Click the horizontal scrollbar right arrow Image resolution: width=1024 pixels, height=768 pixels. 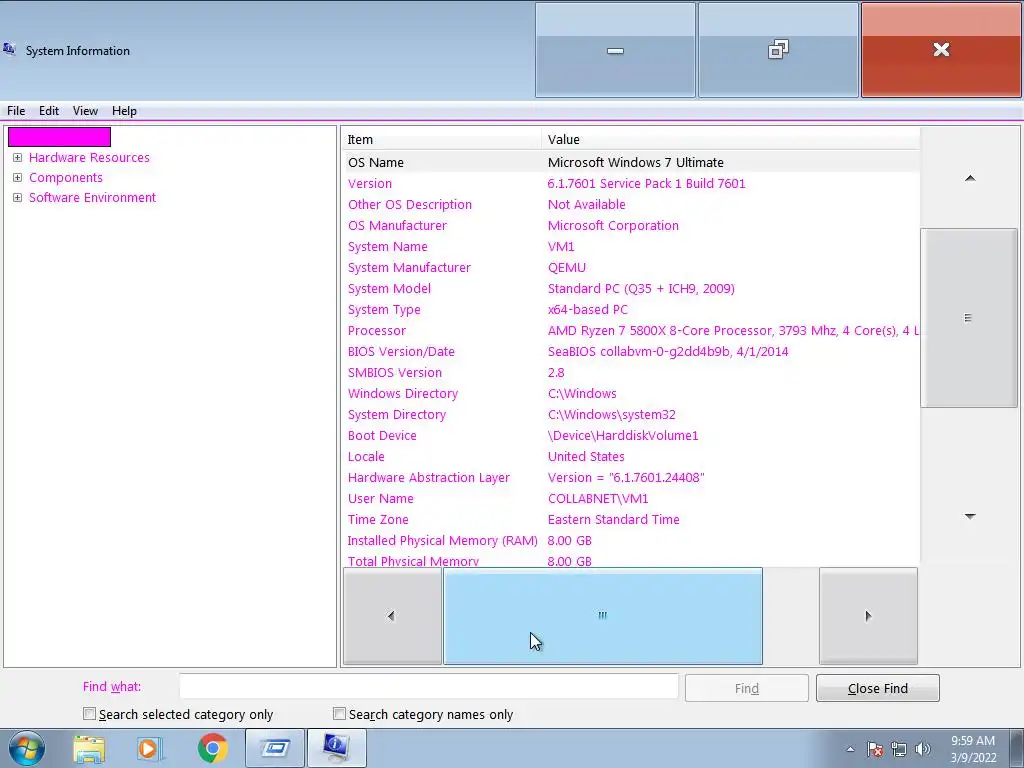[x=869, y=616]
